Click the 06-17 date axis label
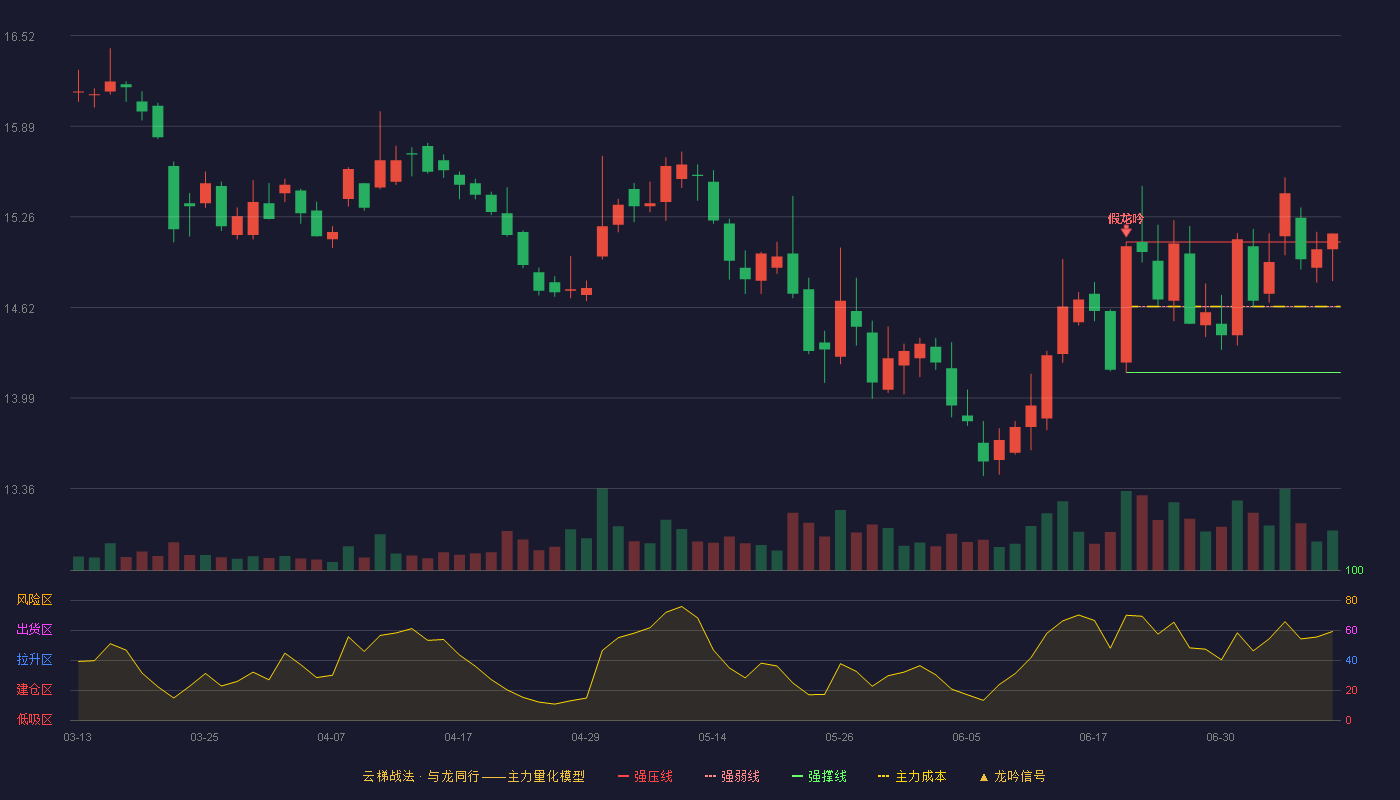 pyautogui.click(x=1093, y=737)
